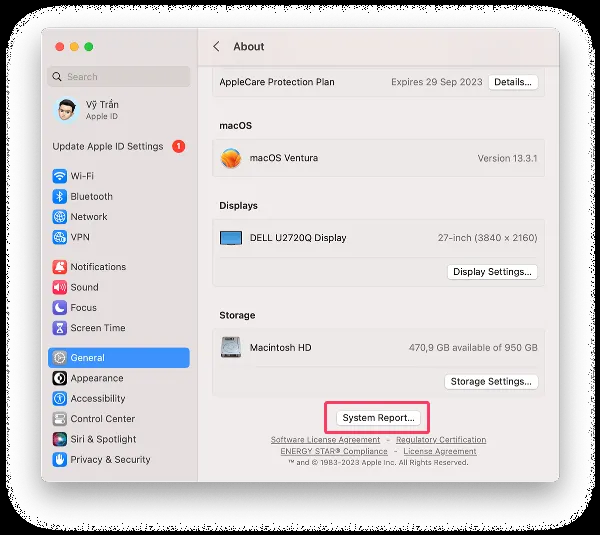Click the Accessibility label in sidebar

coord(98,398)
